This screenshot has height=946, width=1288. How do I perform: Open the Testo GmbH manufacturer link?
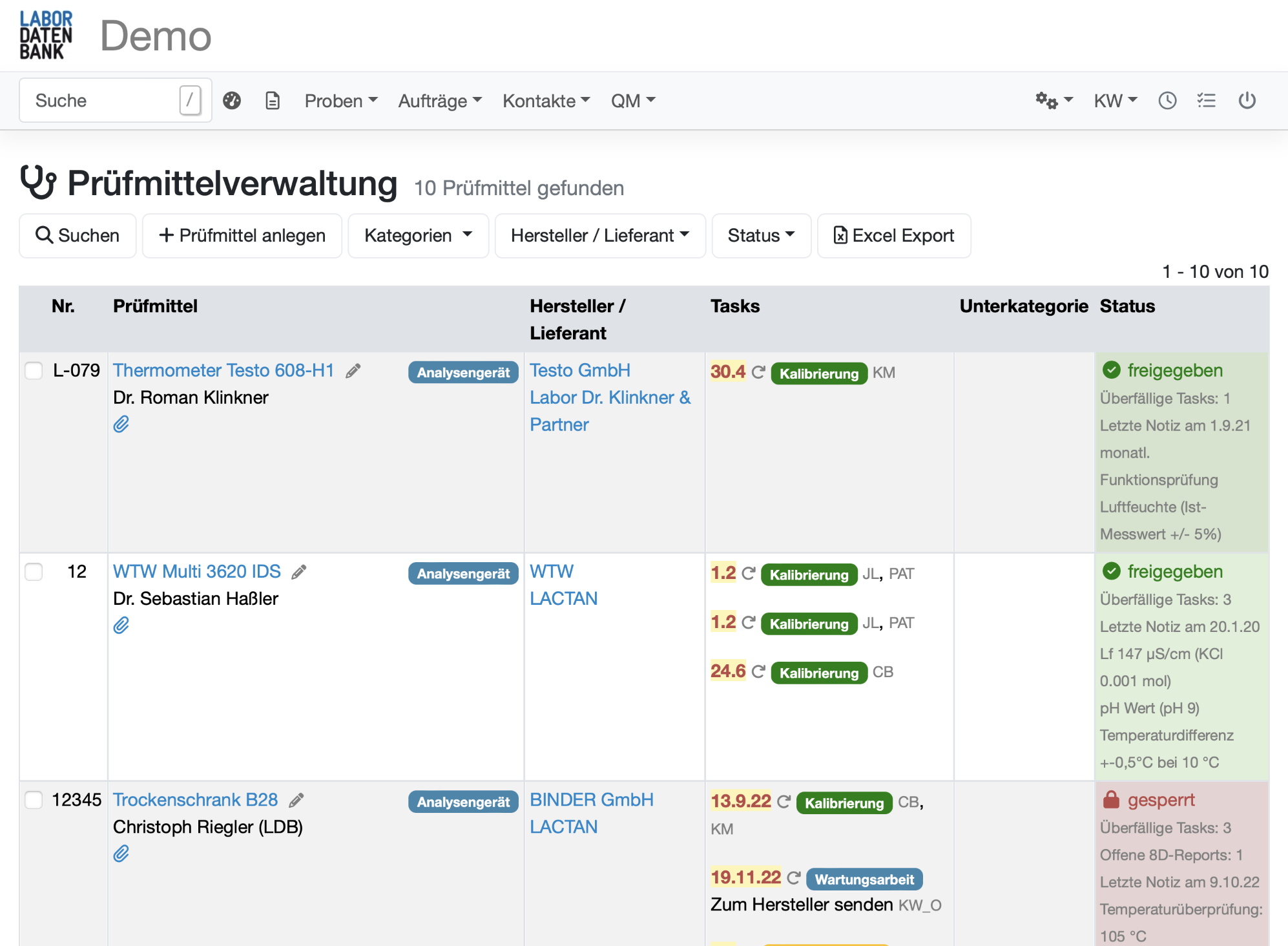[579, 370]
